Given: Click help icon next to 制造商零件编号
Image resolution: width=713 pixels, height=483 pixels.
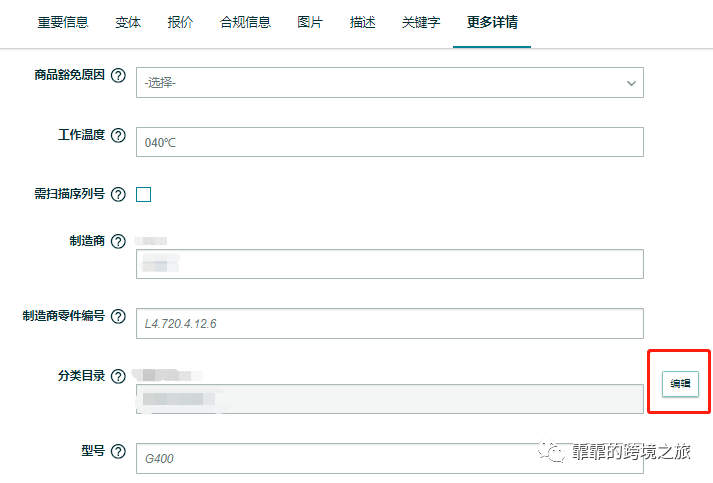Looking at the screenshot, I should [118, 317].
